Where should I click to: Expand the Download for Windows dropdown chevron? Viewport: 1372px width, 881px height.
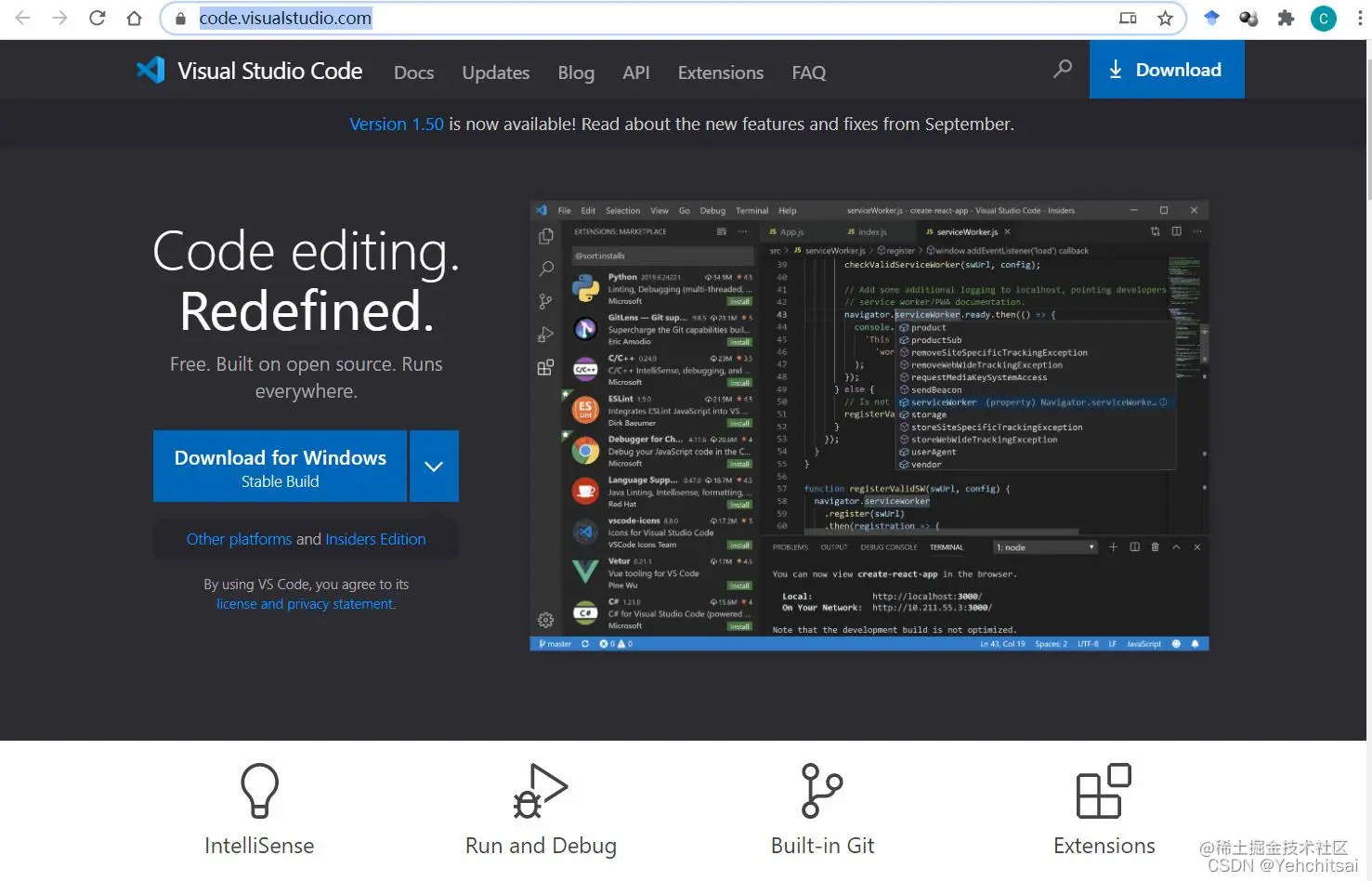click(x=433, y=466)
